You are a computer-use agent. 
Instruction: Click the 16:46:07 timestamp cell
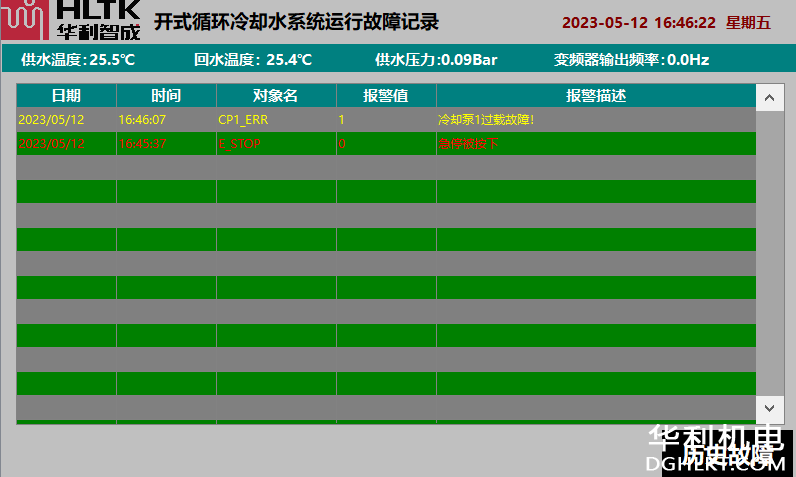[142, 120]
